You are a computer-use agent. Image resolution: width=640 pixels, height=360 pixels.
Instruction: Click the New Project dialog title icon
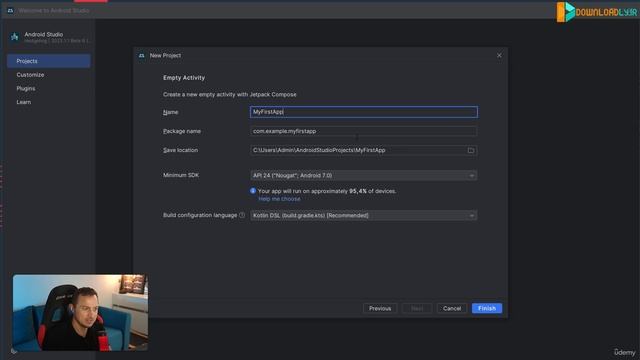142,56
